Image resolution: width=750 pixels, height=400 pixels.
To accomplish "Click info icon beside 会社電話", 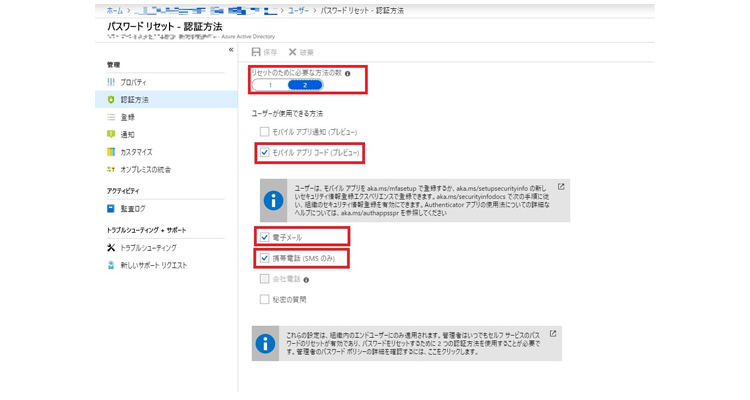I will pos(306,280).
